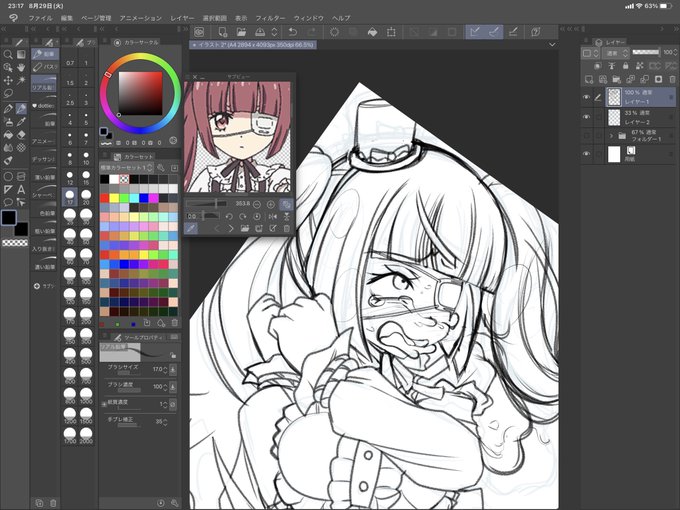
Task: Toggle visibility of レイヤー 2
Action: (586, 117)
